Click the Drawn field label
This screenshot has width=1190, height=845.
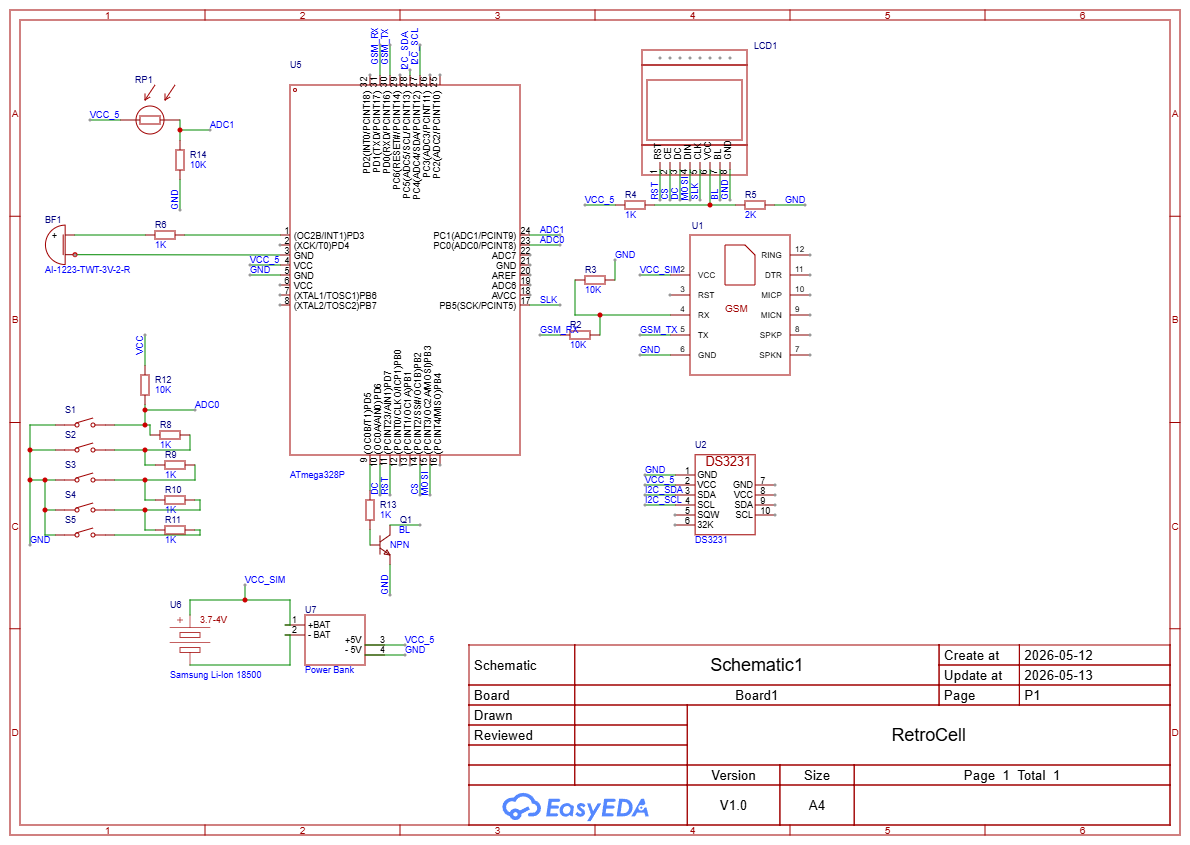(x=493, y=715)
